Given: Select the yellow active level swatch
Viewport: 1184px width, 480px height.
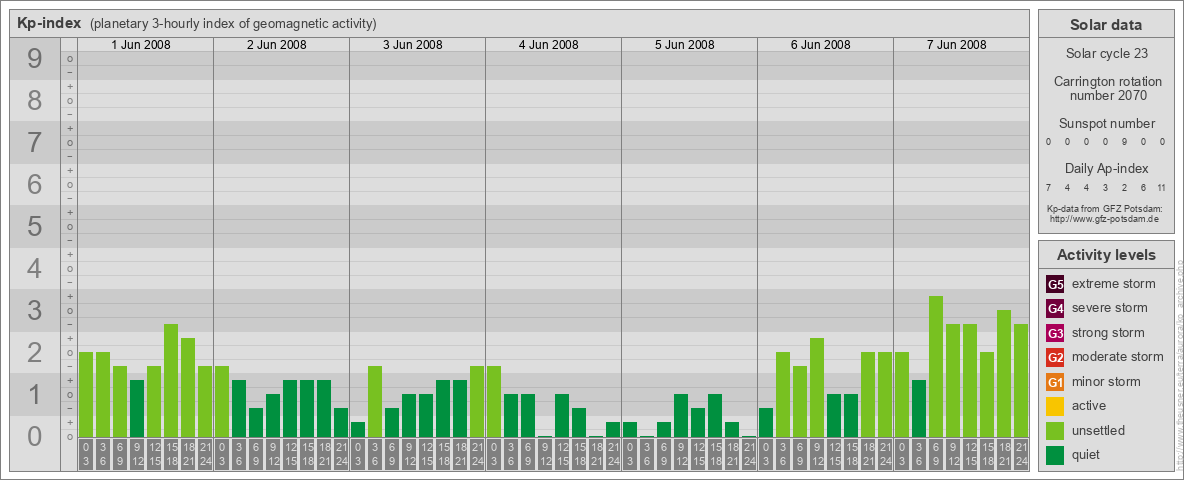Looking at the screenshot, I should tap(1055, 406).
